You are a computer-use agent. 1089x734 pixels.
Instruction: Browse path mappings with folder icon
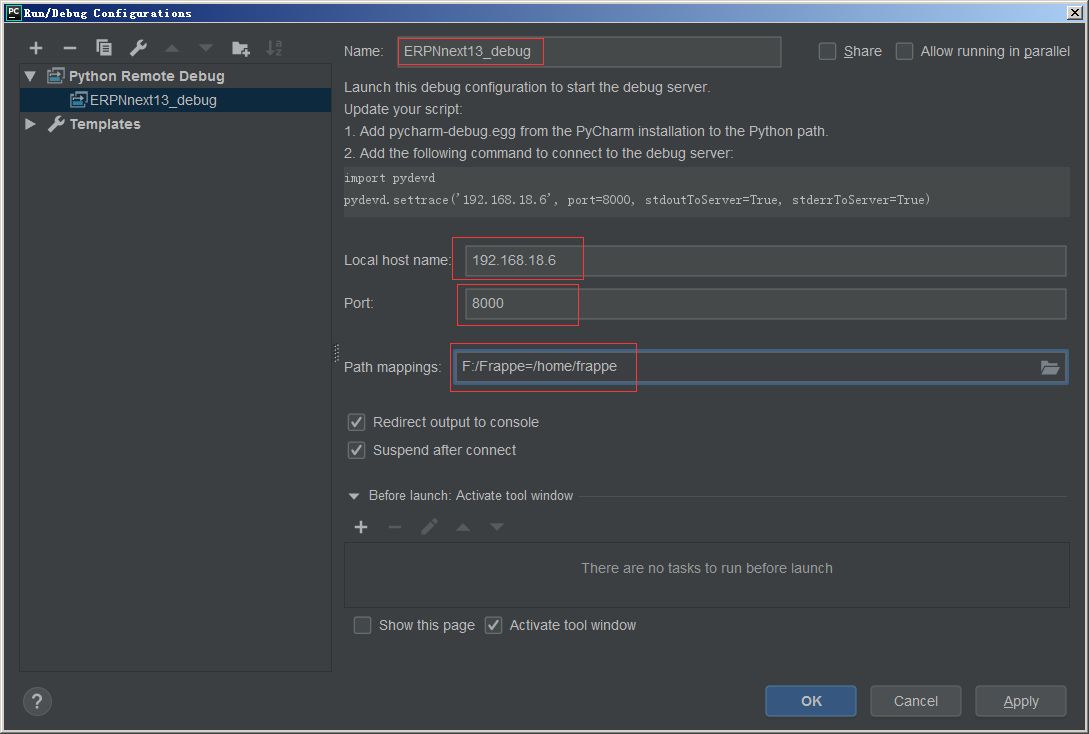1049,367
